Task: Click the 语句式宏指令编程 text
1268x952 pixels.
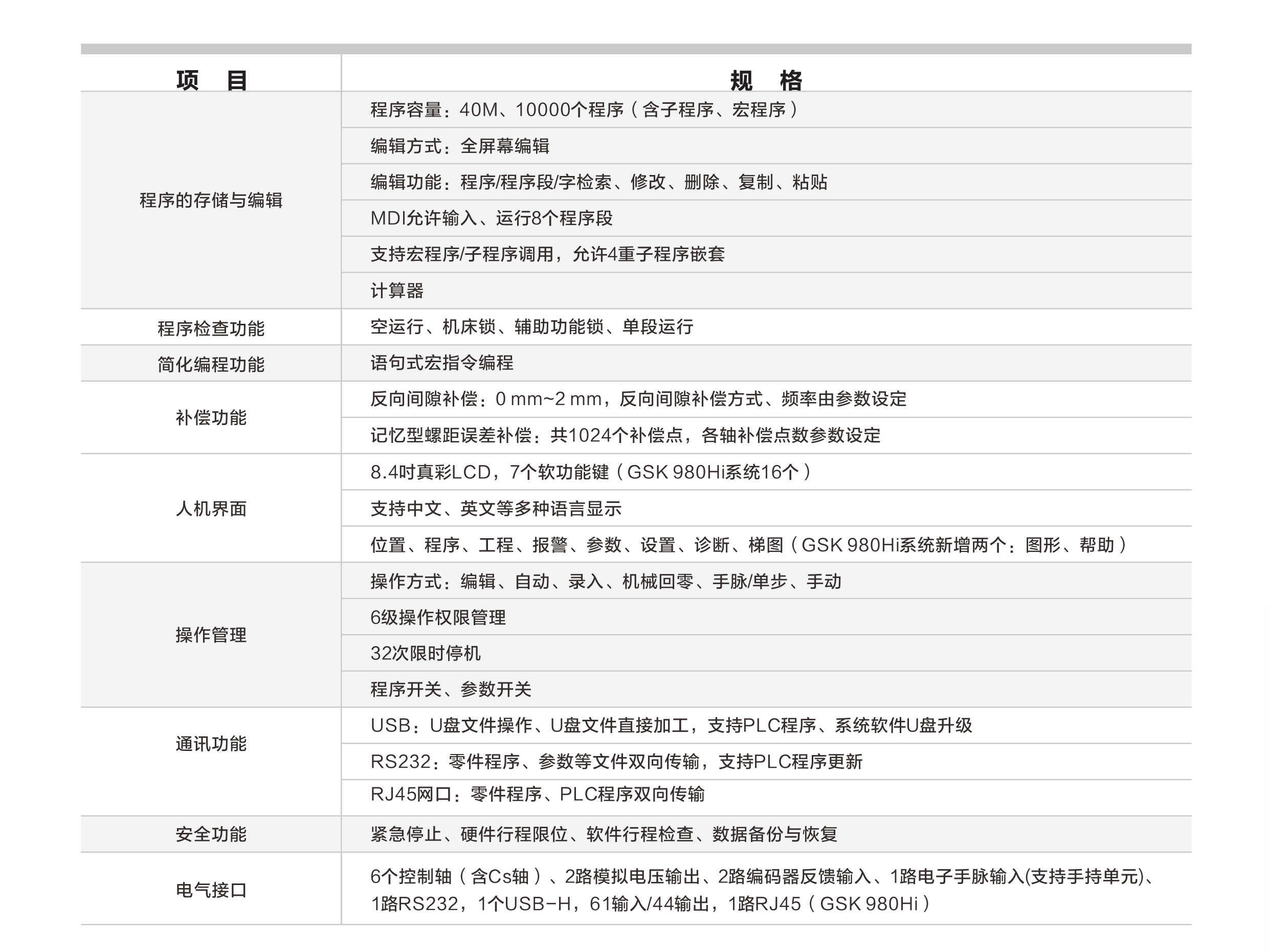Action: click(441, 363)
